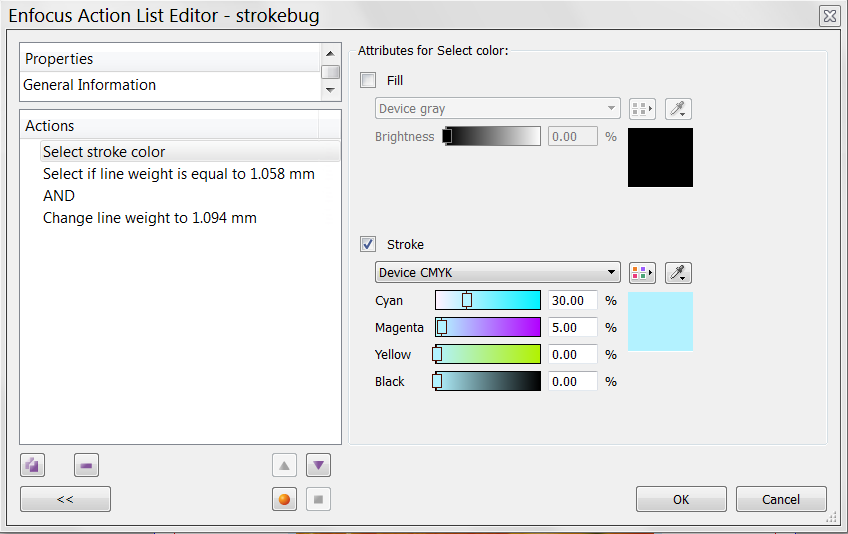Pick Fill color with the eyedropper
The image size is (848, 534).
coord(678,109)
